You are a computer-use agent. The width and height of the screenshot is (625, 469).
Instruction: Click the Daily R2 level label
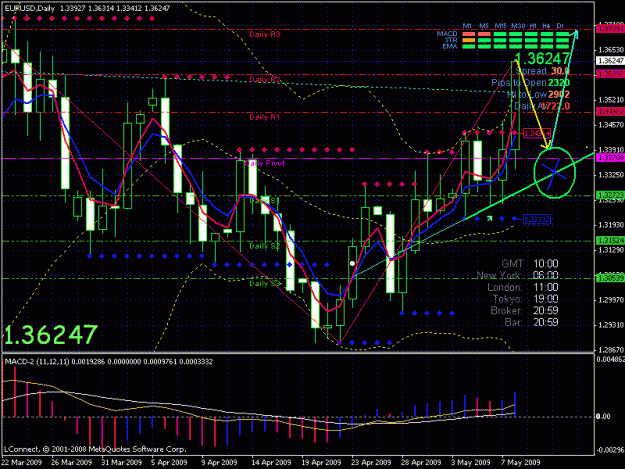[x=265, y=80]
